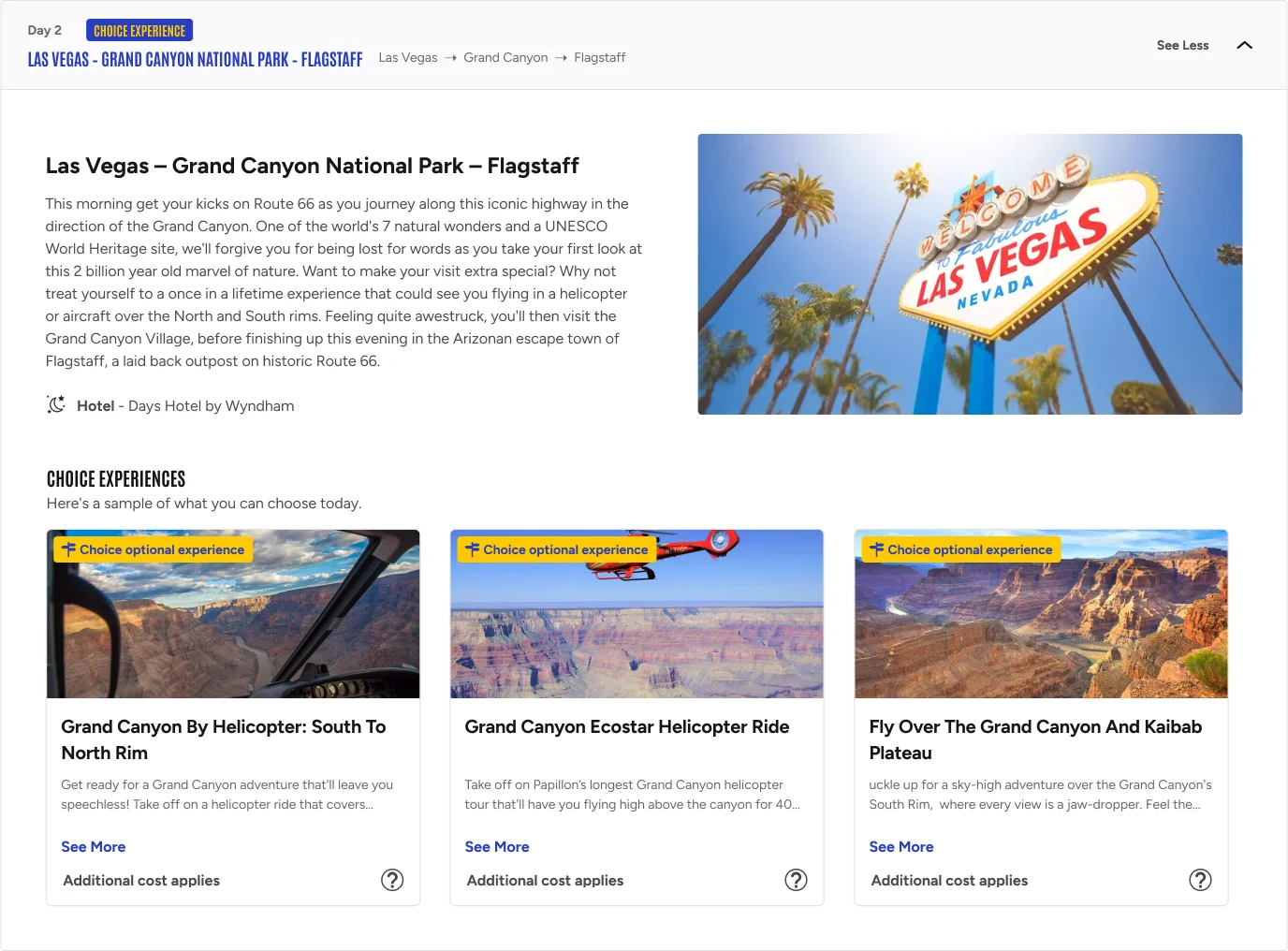The image size is (1288, 951).
Task: Collapse Day 2 with the chevron arrow
Action: (1244, 45)
